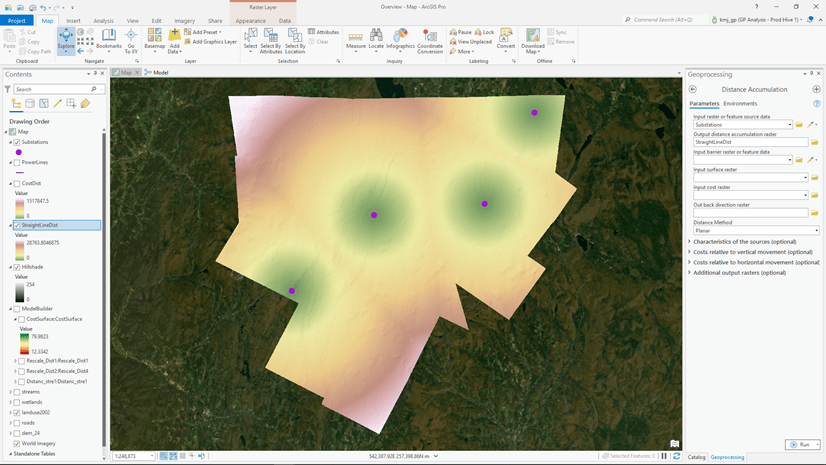Click the Go To XY tool

click(131, 41)
